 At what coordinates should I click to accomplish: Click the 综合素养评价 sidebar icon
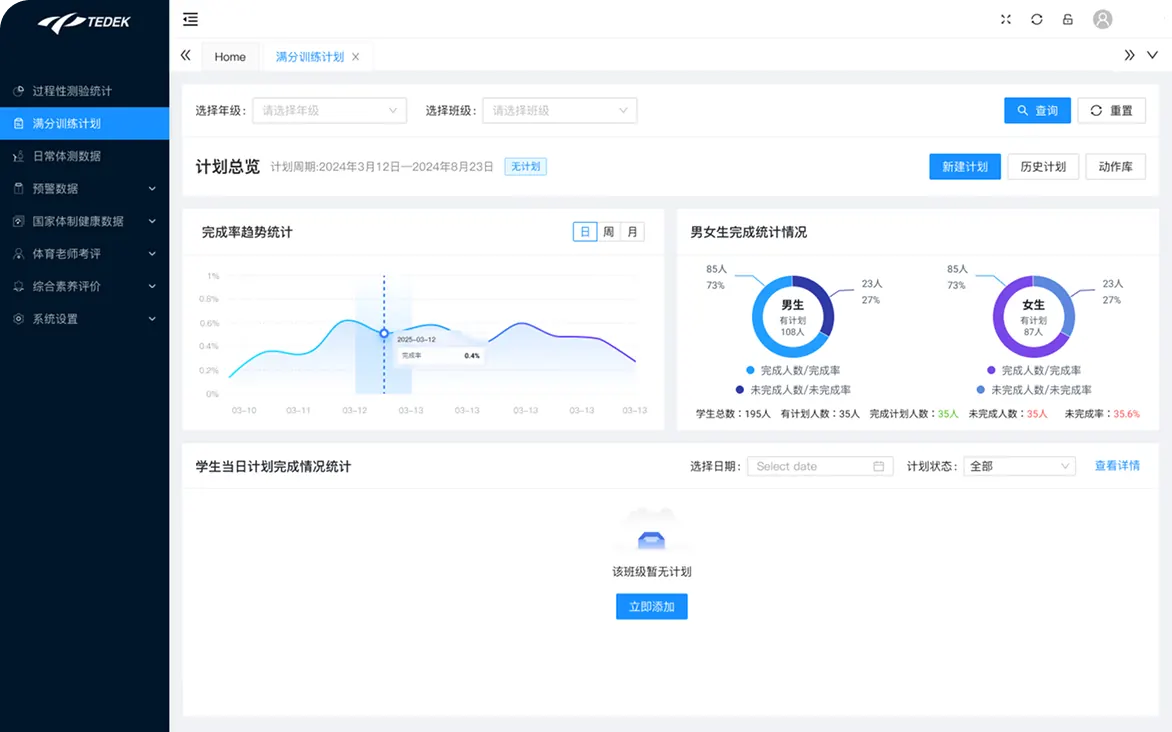pyautogui.click(x=19, y=286)
